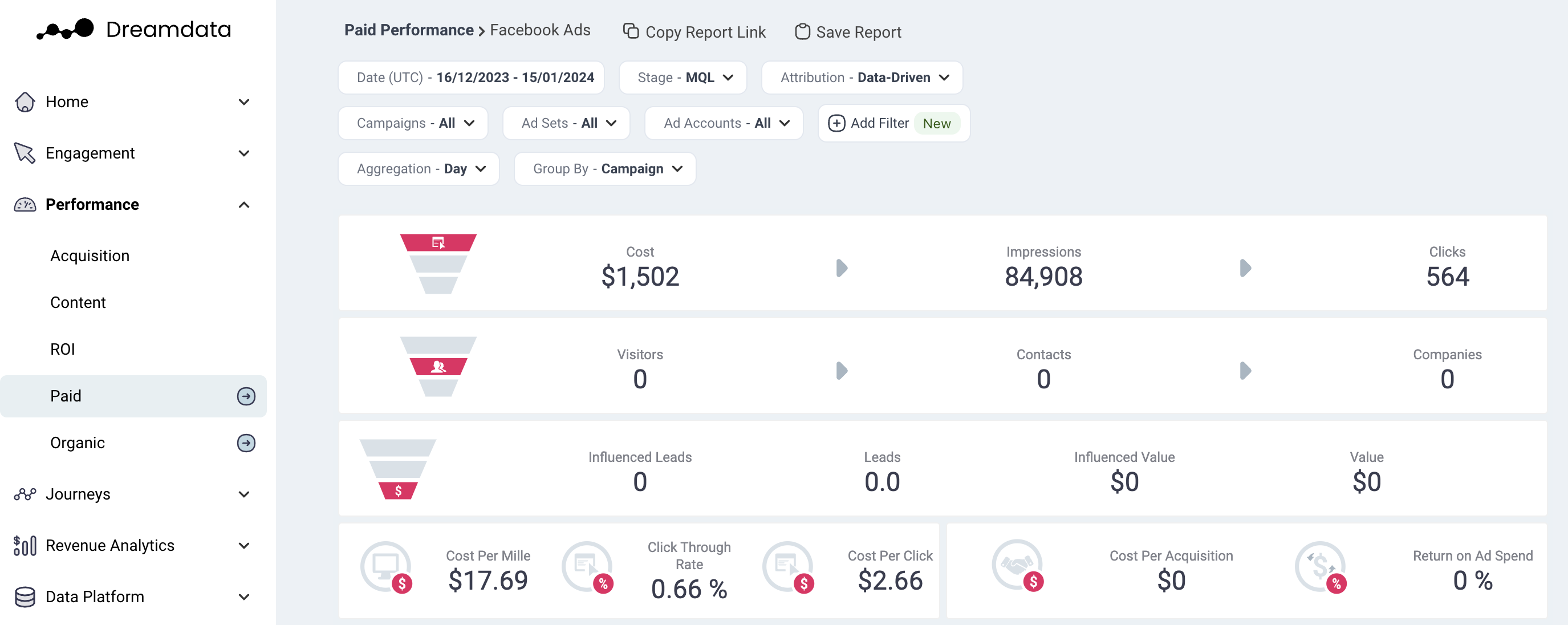Click the Dreamdata logo icon

[65, 29]
